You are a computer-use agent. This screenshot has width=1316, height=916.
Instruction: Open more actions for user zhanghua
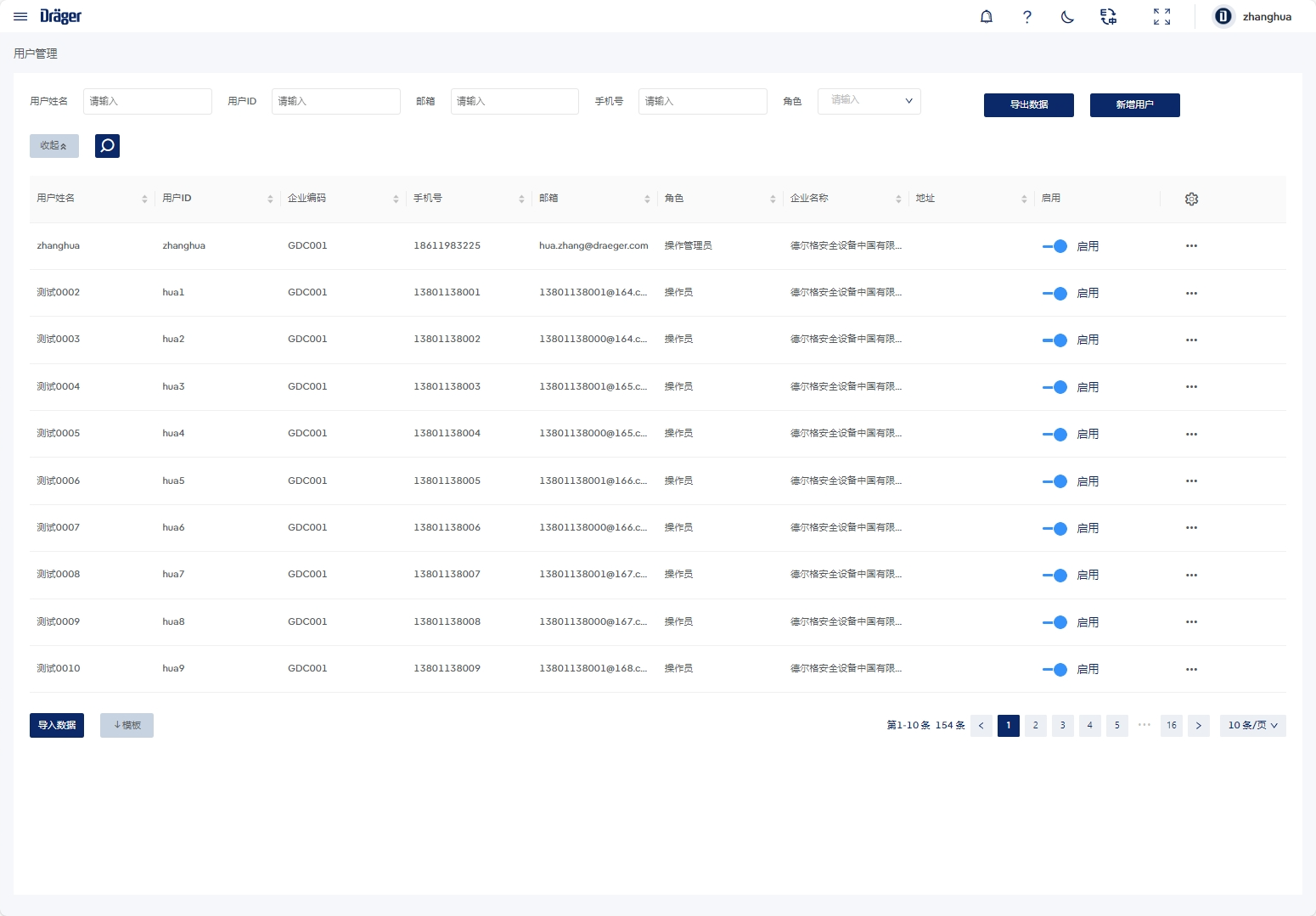pos(1191,246)
